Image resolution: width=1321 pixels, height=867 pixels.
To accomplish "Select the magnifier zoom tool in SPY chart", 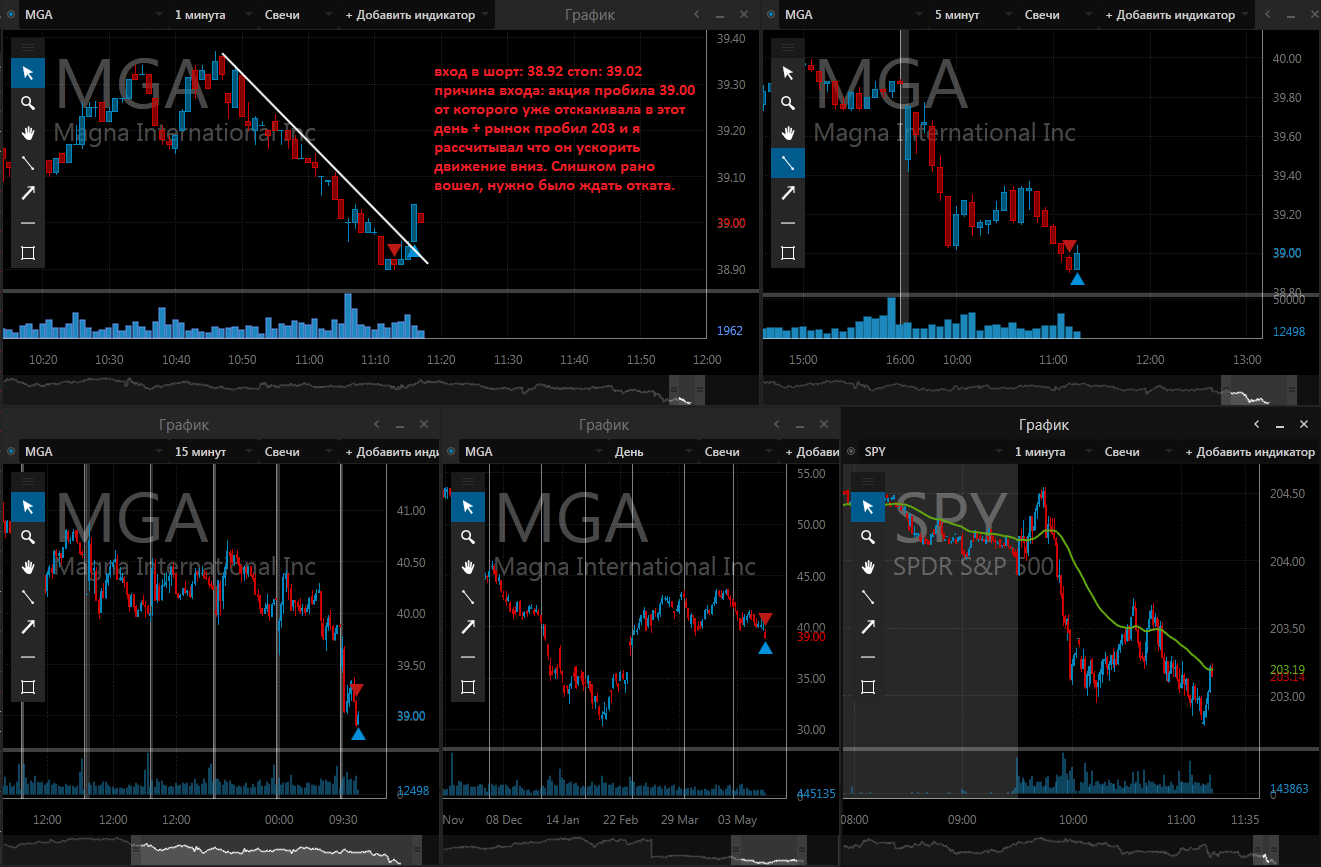I will point(868,537).
